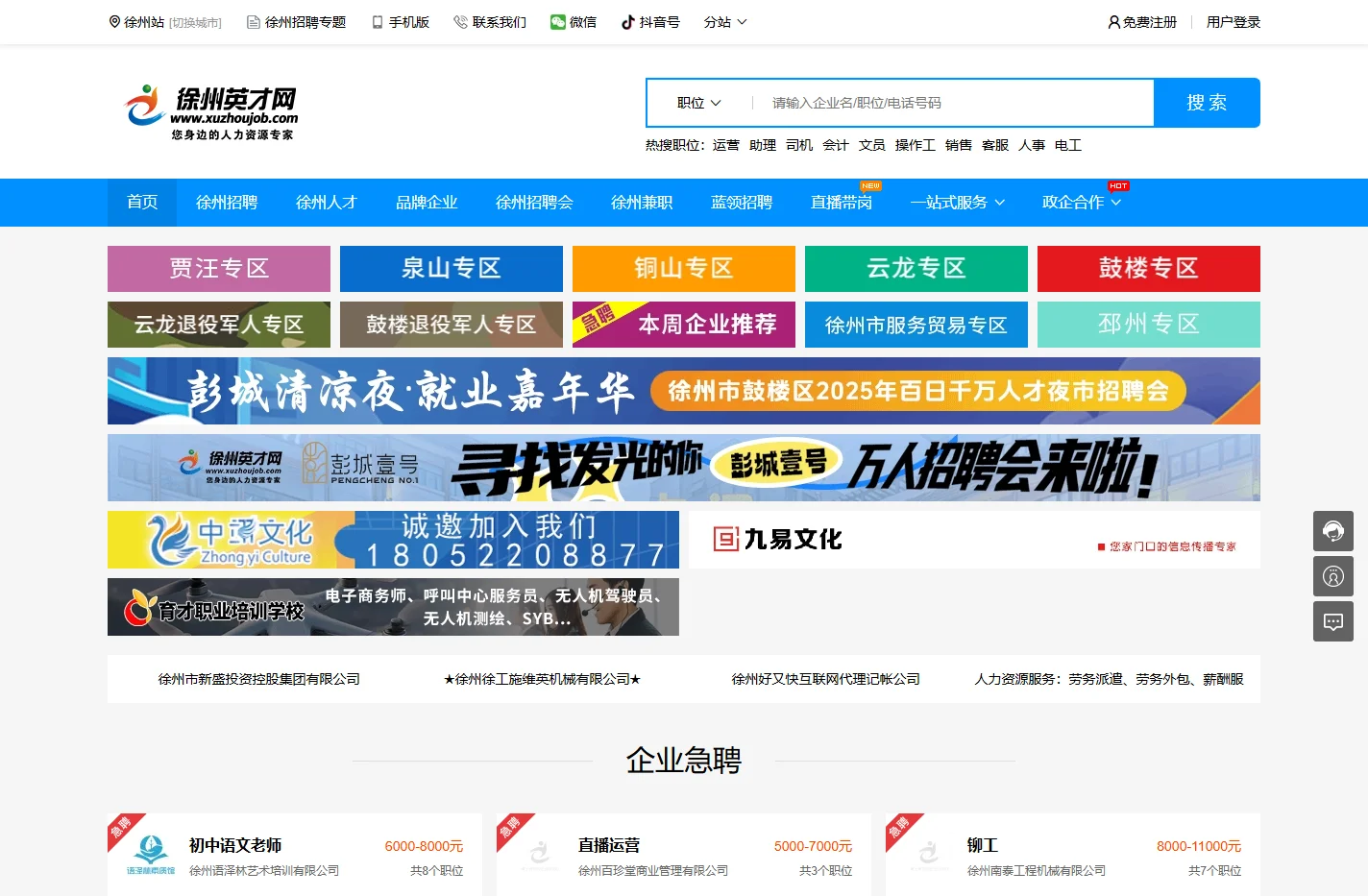Go to the 首页 navigation tab
The height and width of the screenshot is (896, 1368).
[x=142, y=203]
